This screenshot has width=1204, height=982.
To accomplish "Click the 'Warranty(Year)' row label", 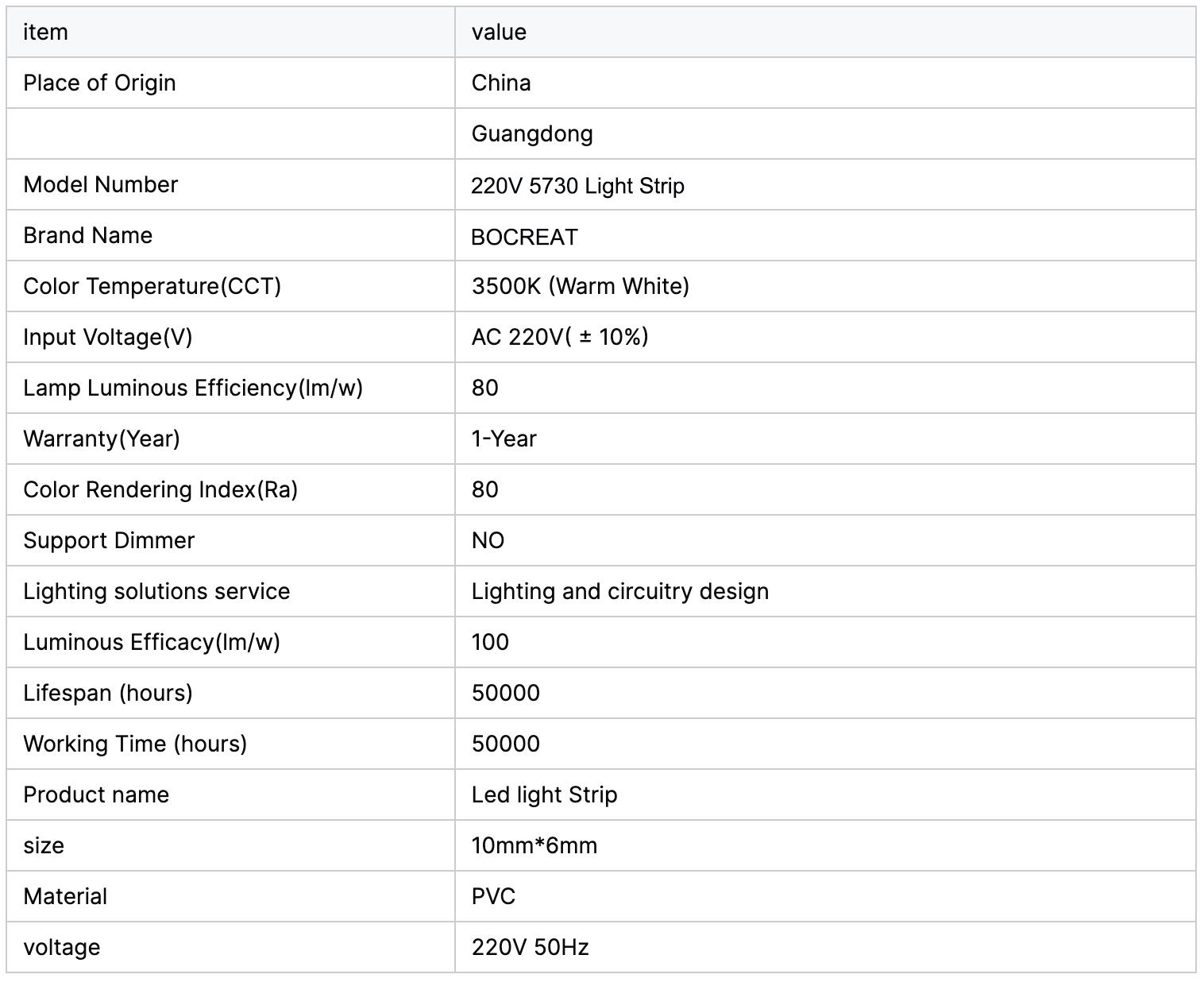I will (x=102, y=439).
